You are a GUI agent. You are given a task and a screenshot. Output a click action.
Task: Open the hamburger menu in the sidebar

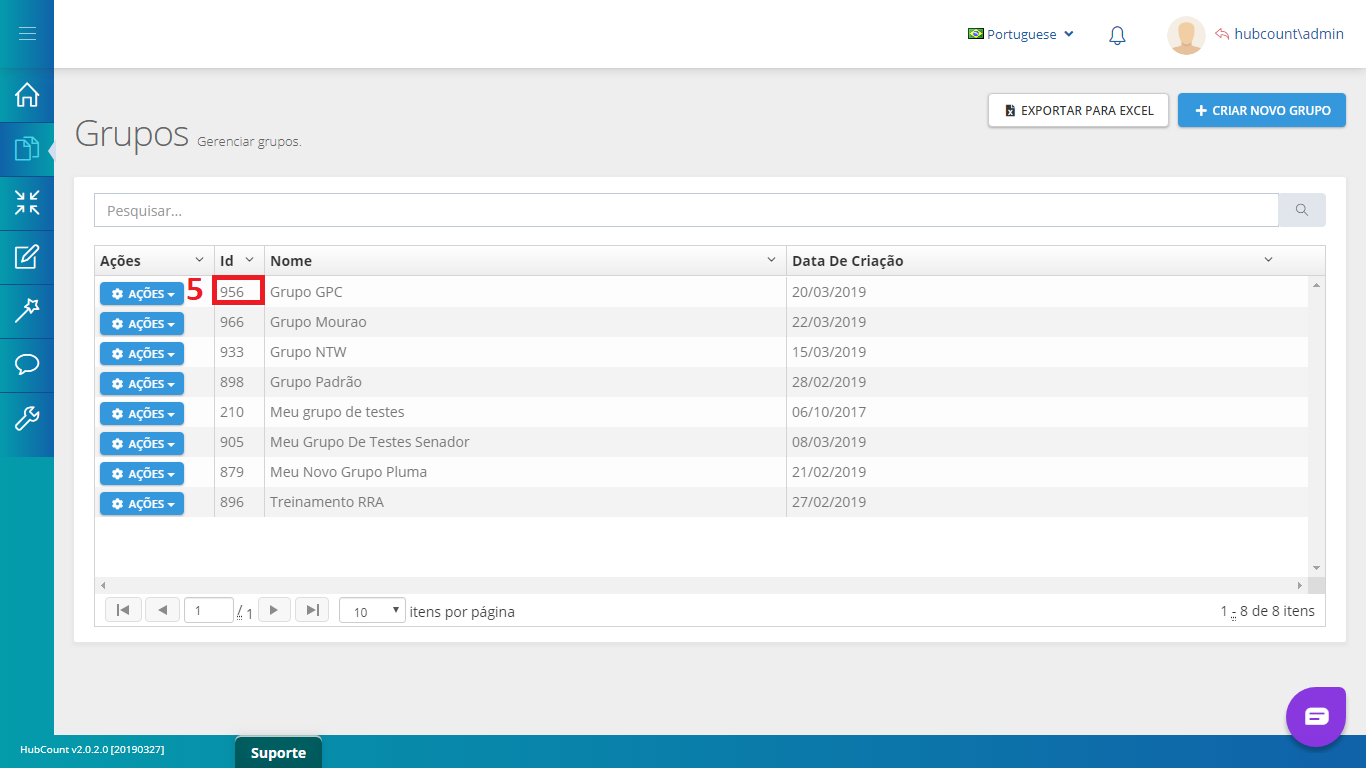click(x=27, y=34)
